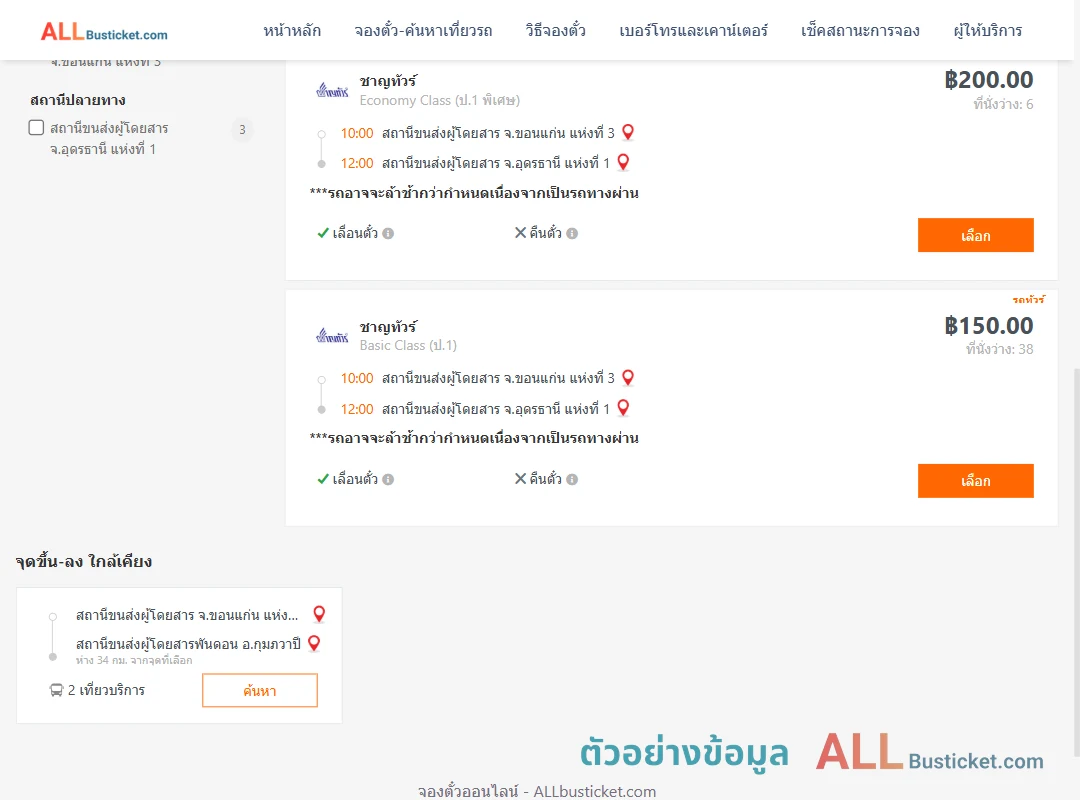This screenshot has height=800, width=1080.
Task: Open map pin for Khon Kaen departure, Basic trip
Action: (627, 378)
